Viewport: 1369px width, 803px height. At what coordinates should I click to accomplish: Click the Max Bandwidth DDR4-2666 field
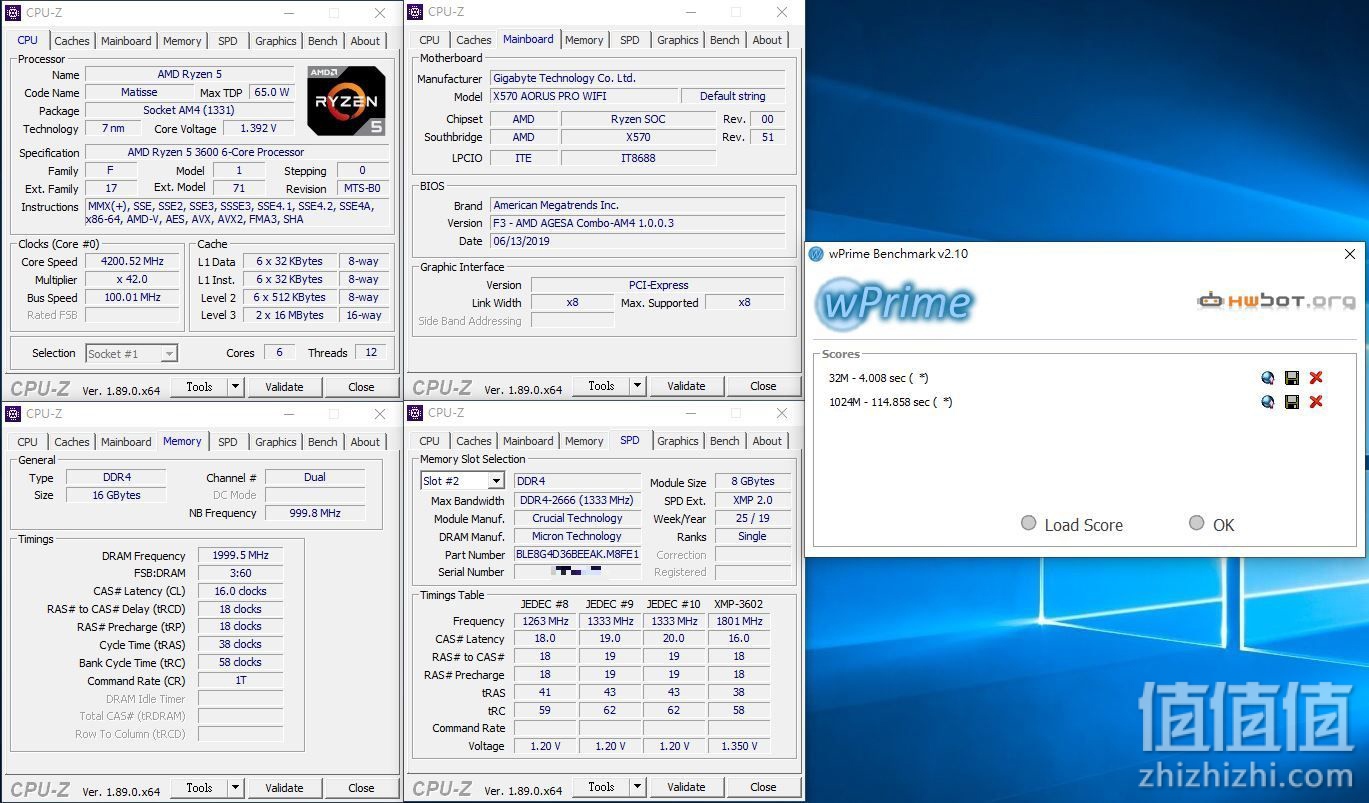coord(577,500)
